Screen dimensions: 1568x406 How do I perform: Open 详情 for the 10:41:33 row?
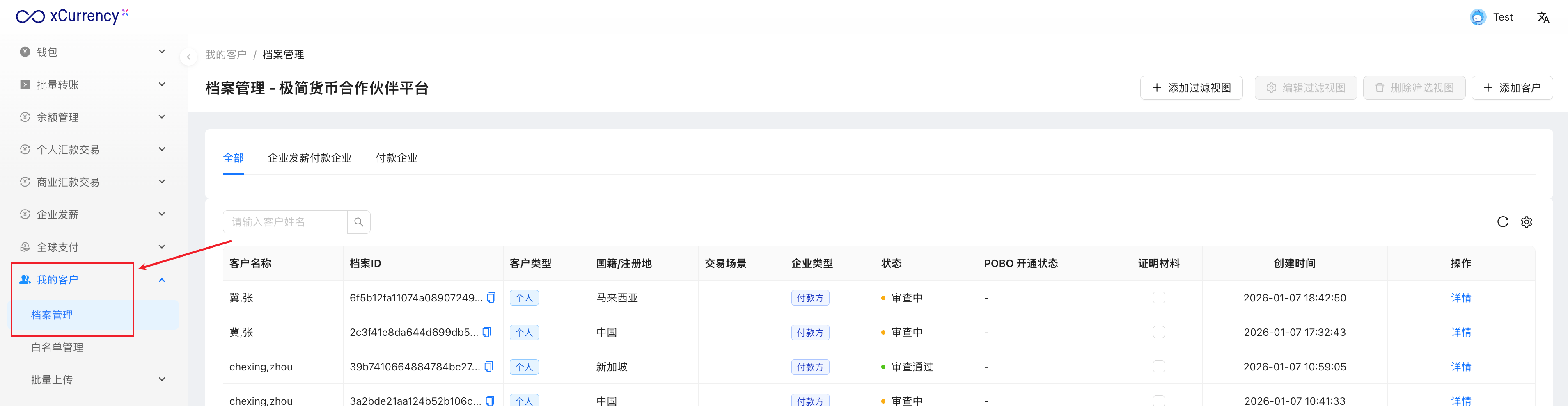pyautogui.click(x=1461, y=401)
